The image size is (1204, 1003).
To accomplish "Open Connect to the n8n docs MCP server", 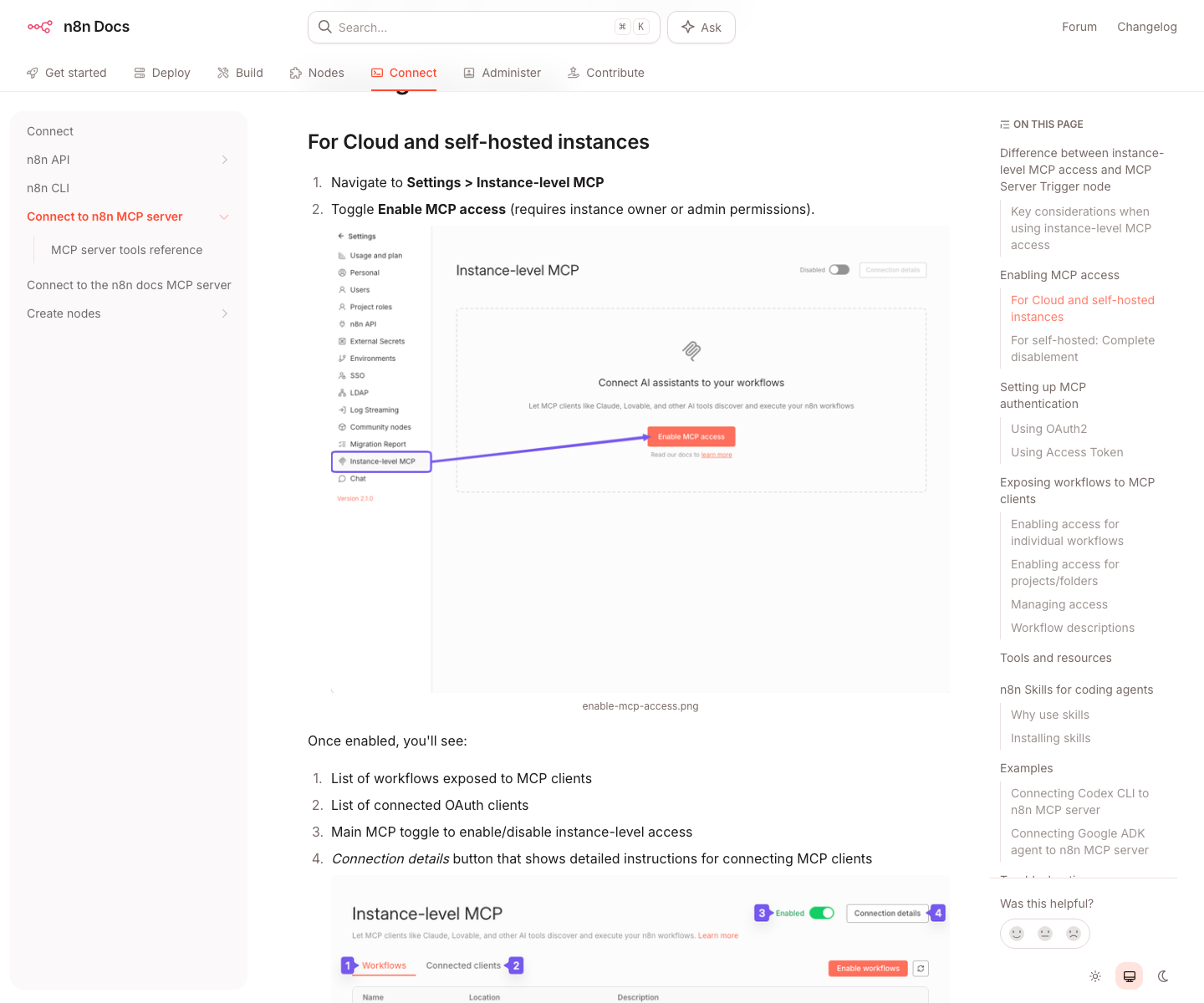I will click(x=129, y=285).
